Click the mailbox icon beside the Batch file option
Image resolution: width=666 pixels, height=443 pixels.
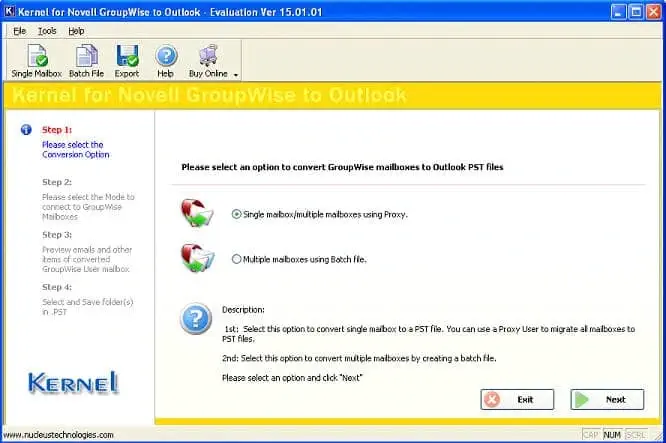pos(198,257)
